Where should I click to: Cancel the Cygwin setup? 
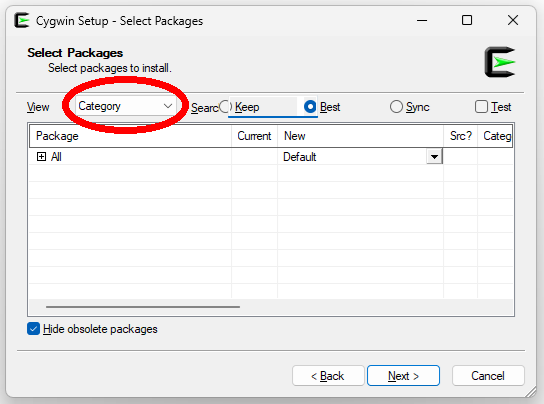pos(488,376)
